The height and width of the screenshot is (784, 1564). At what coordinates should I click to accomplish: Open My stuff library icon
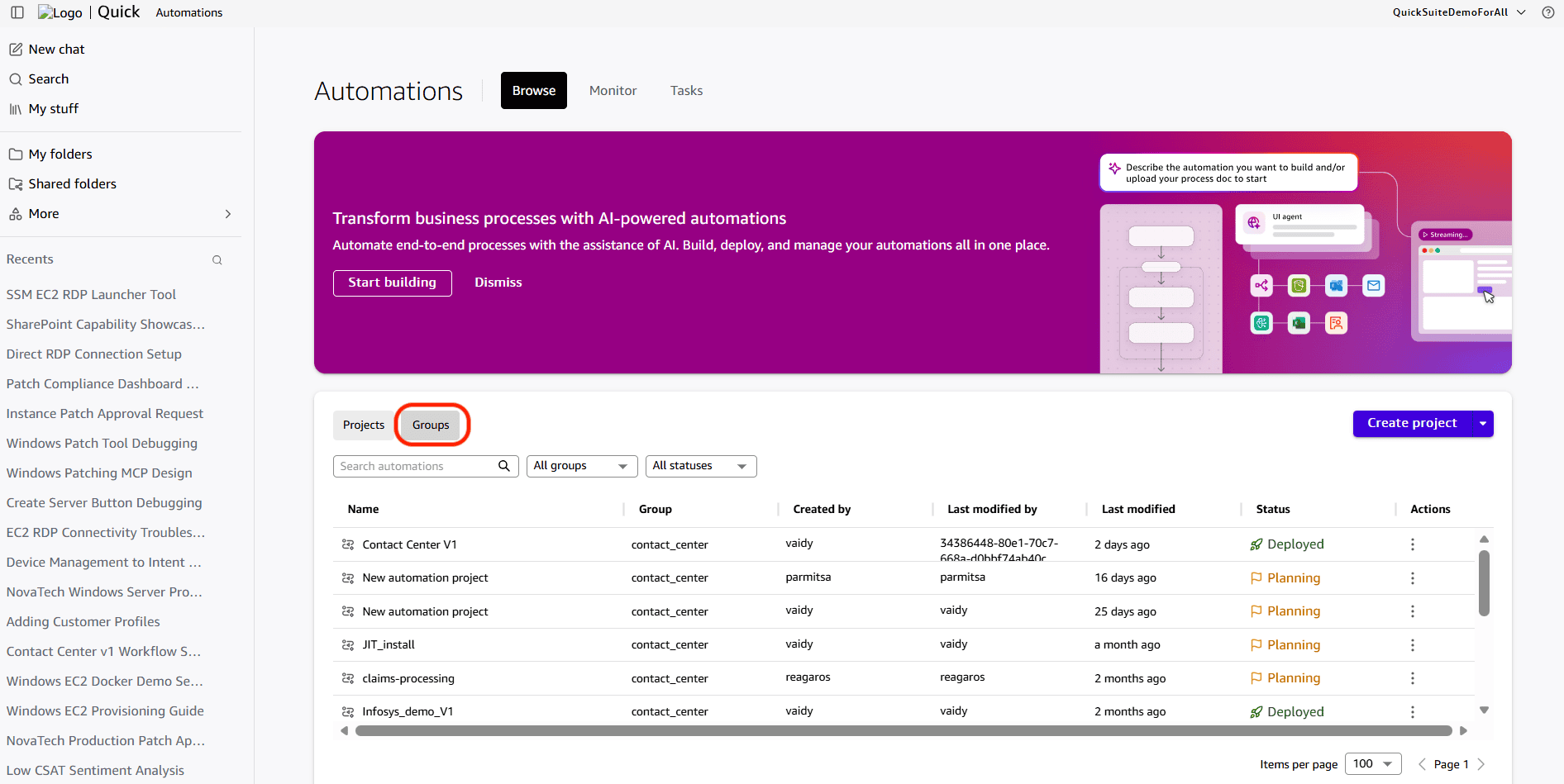[x=16, y=109]
